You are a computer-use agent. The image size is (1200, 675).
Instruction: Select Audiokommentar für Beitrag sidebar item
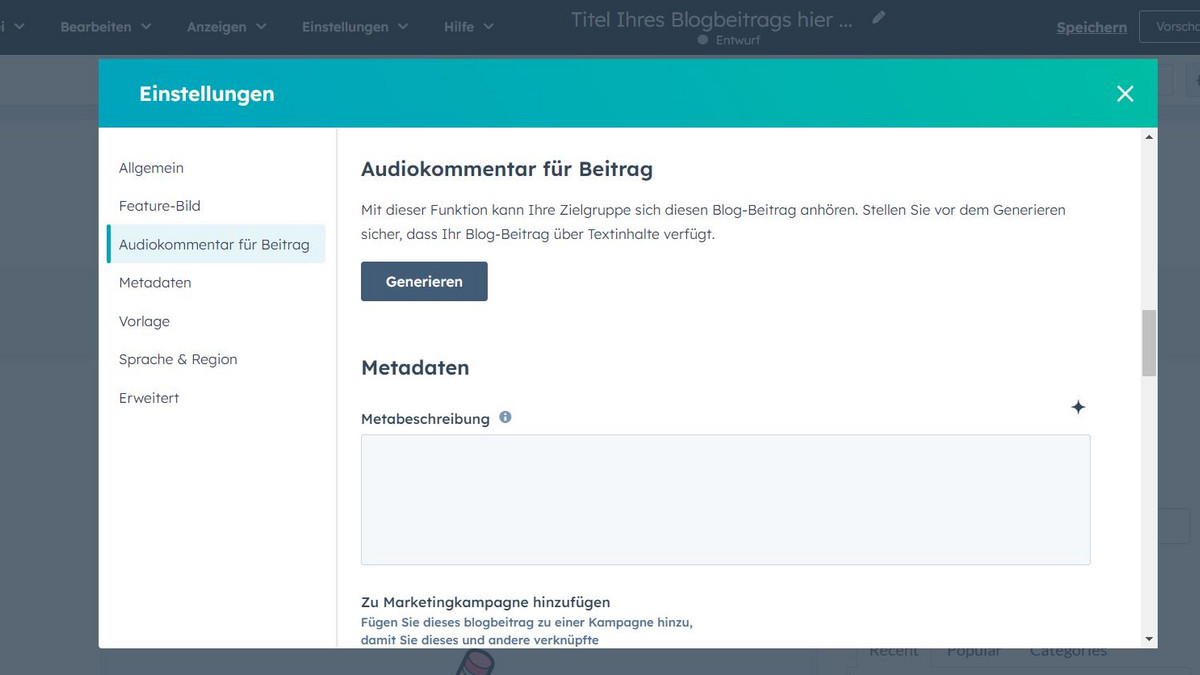[x=214, y=244]
